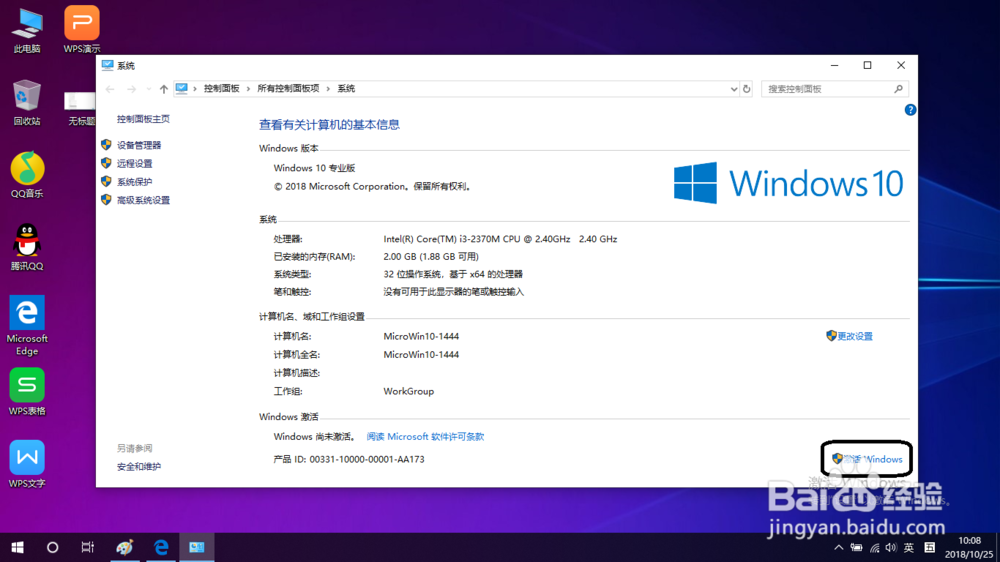The image size is (1000, 562).
Task: Select the Windows 10 专业版 text
Action: tap(314, 168)
